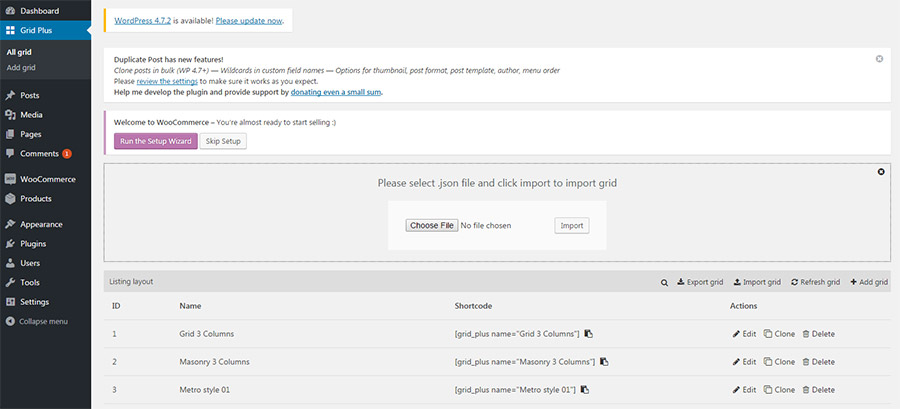The height and width of the screenshot is (409, 900).
Task: Copy the Masonry 3 Columns shortcode
Action: (604, 362)
